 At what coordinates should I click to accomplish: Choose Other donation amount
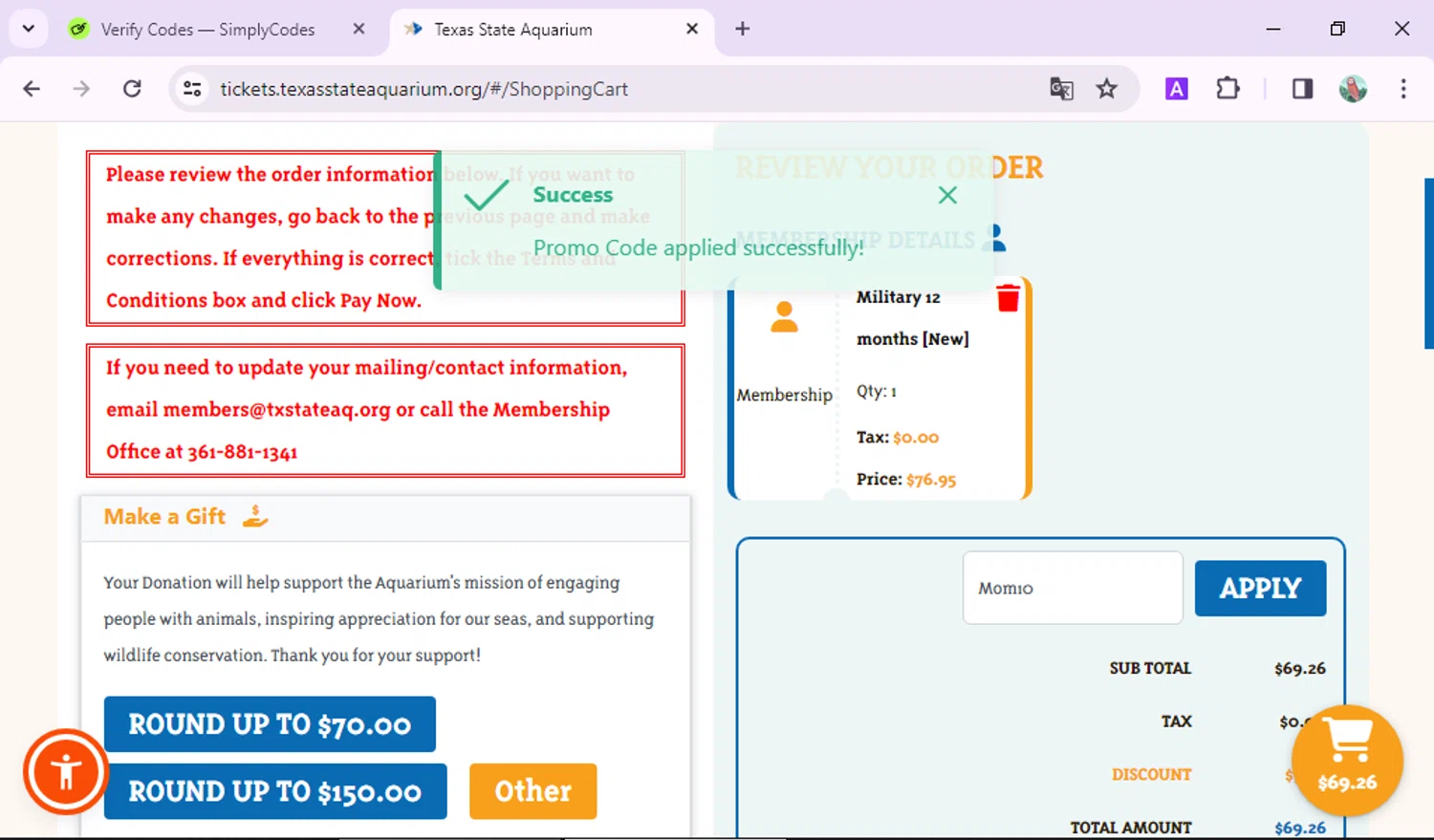pyautogui.click(x=532, y=791)
